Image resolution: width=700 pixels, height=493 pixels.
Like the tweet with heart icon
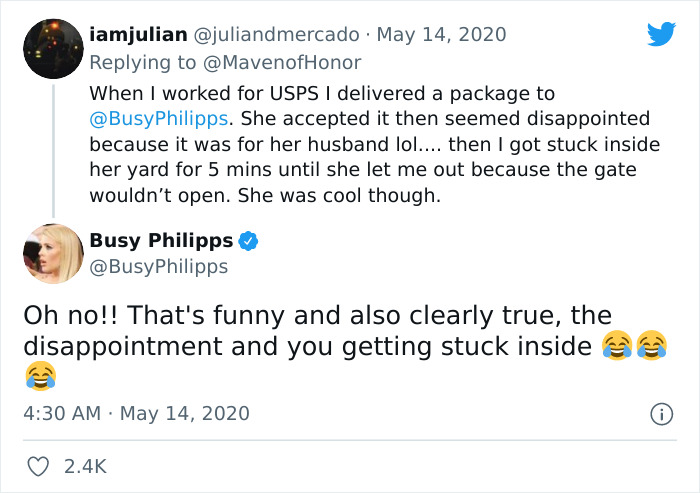tap(40, 466)
